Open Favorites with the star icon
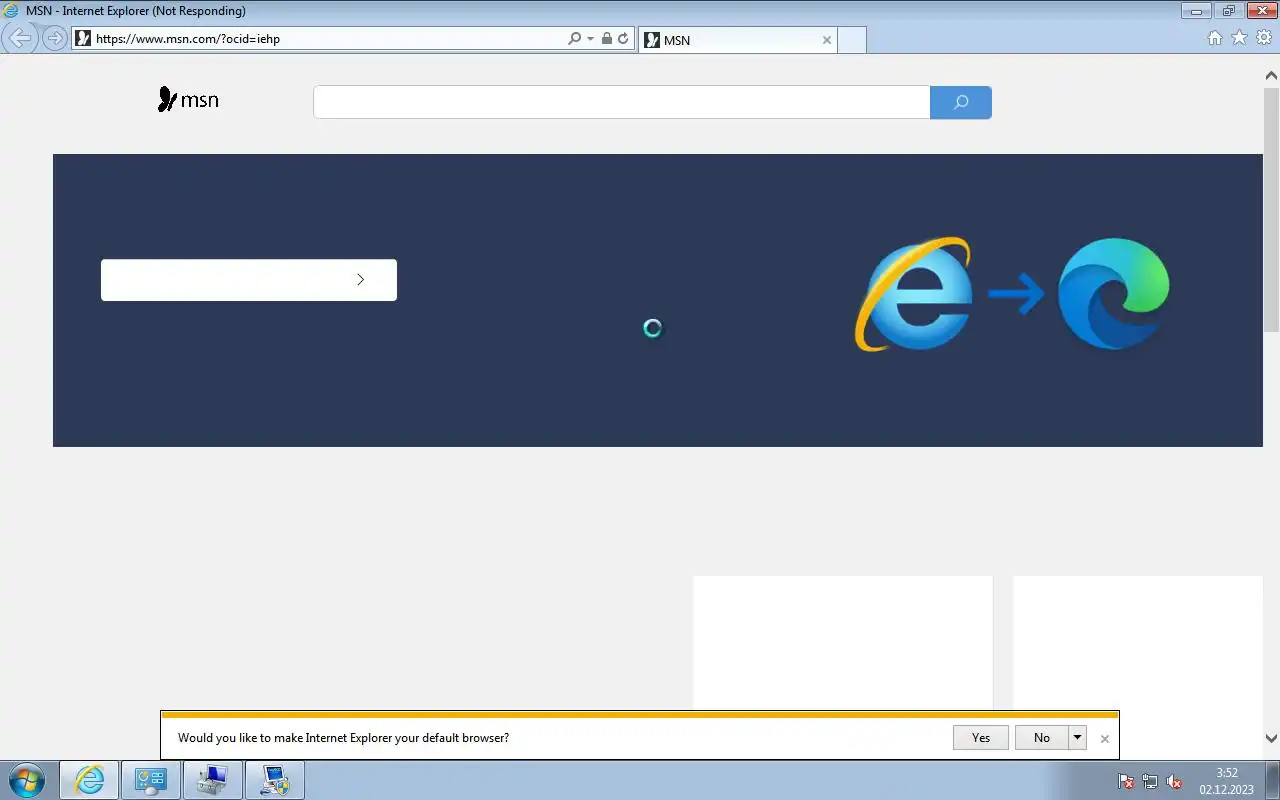This screenshot has height=800, width=1280. [1239, 38]
